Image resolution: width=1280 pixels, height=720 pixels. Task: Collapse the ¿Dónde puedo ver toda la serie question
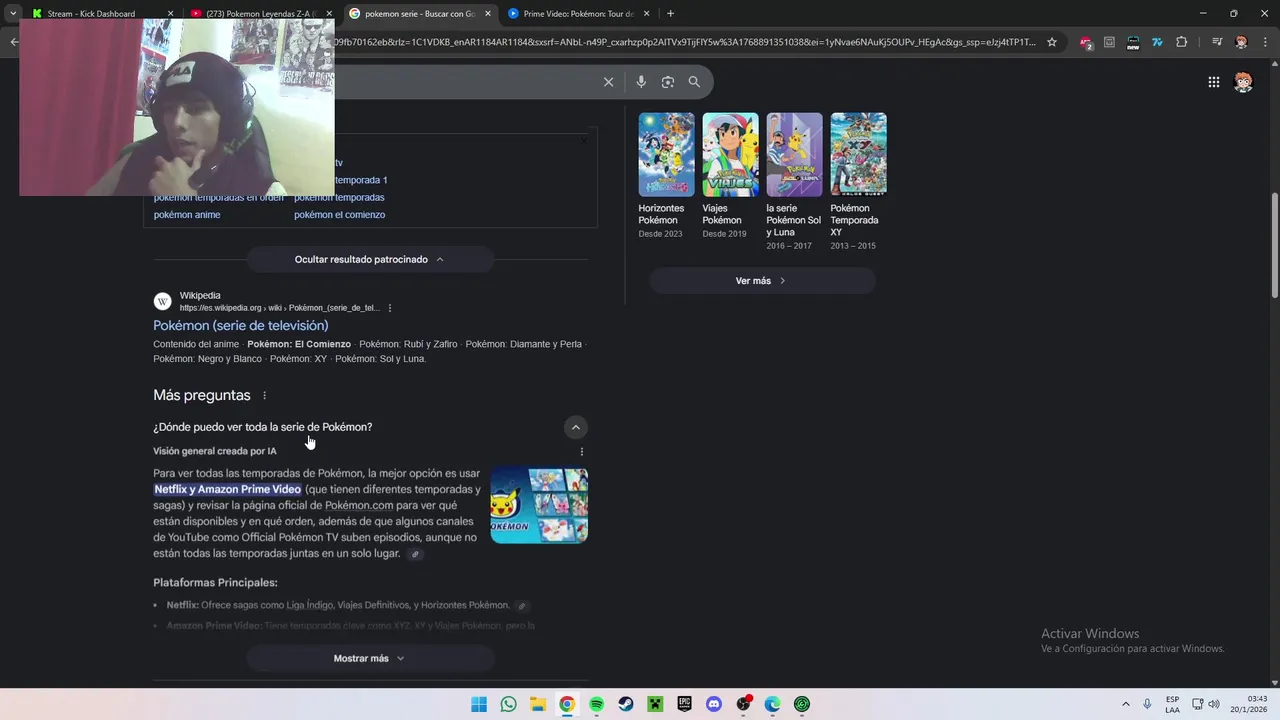point(575,427)
